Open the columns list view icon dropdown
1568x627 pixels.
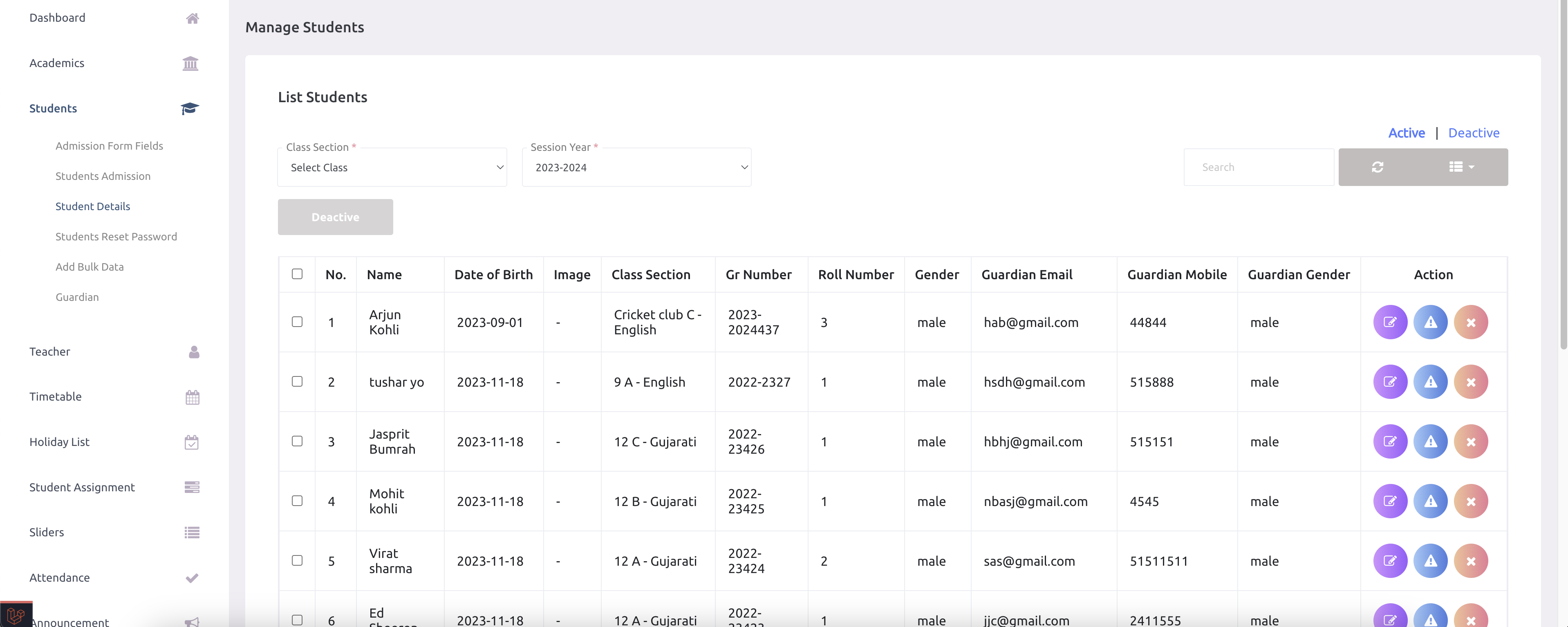click(1460, 167)
